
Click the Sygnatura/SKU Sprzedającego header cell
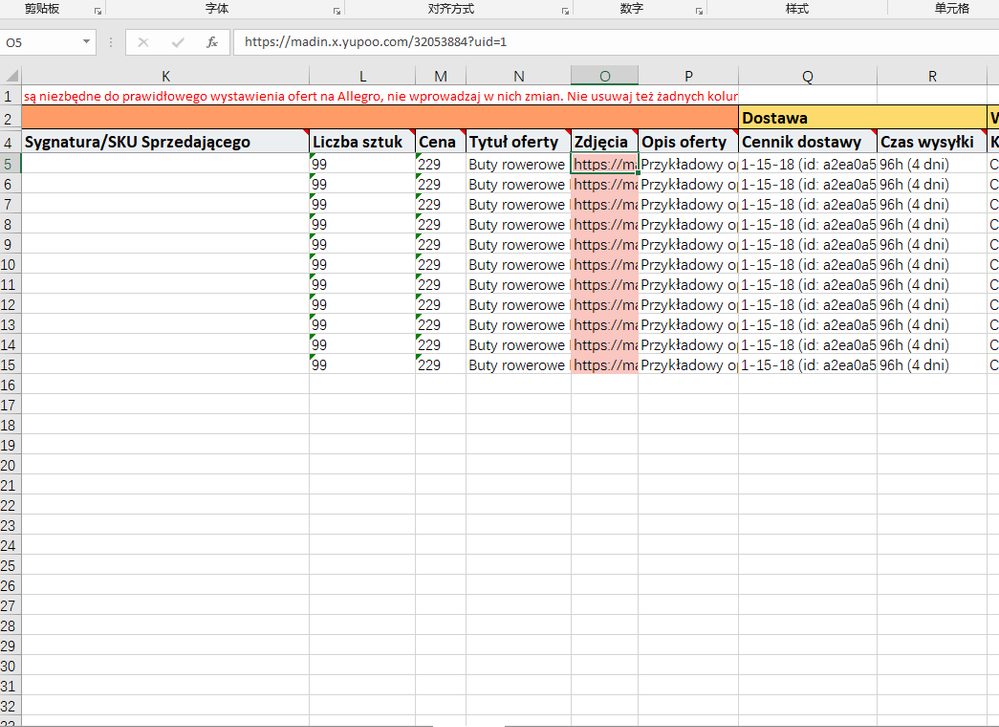pos(165,142)
